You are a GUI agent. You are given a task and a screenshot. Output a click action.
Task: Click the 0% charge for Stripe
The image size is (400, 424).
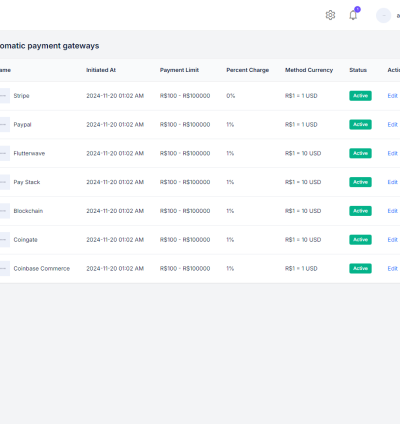(x=231, y=96)
